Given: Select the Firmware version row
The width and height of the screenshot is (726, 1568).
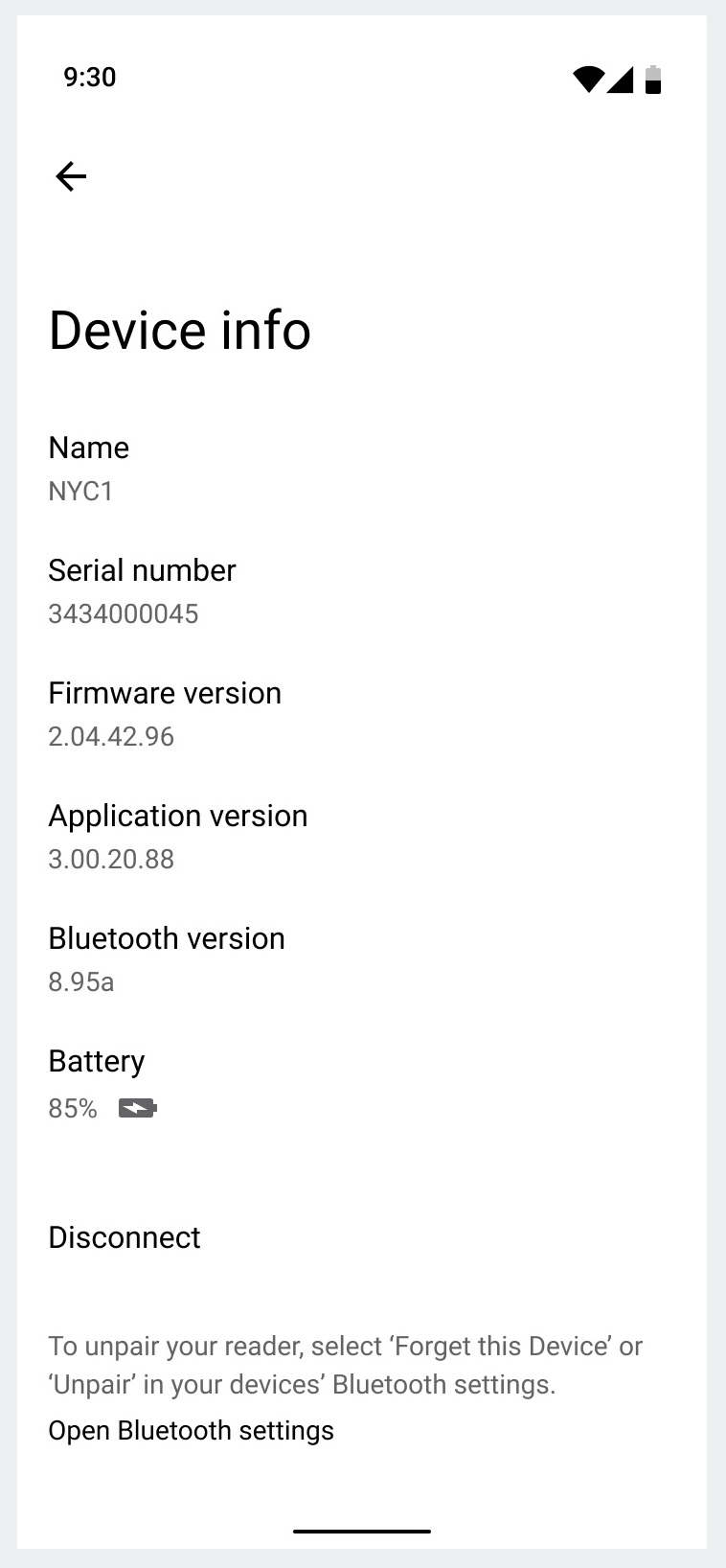Looking at the screenshot, I should [362, 714].
